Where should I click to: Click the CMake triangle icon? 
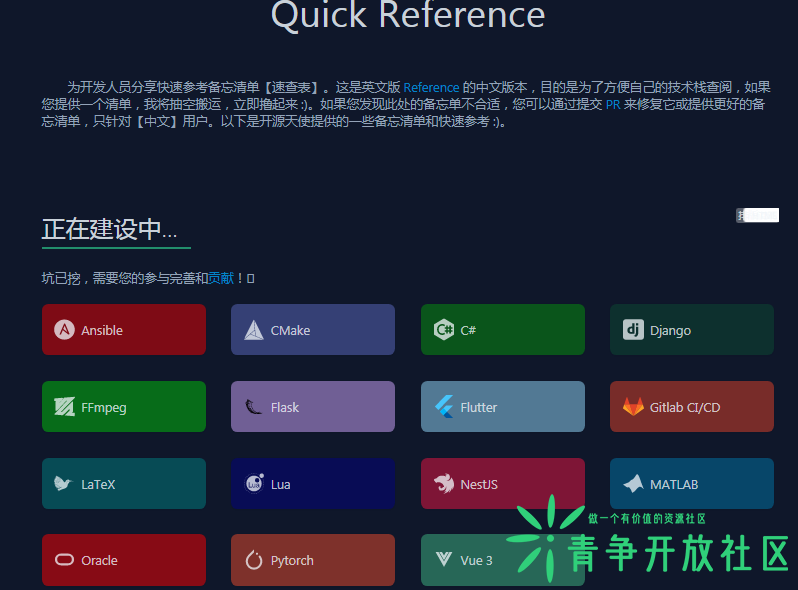coord(253,330)
